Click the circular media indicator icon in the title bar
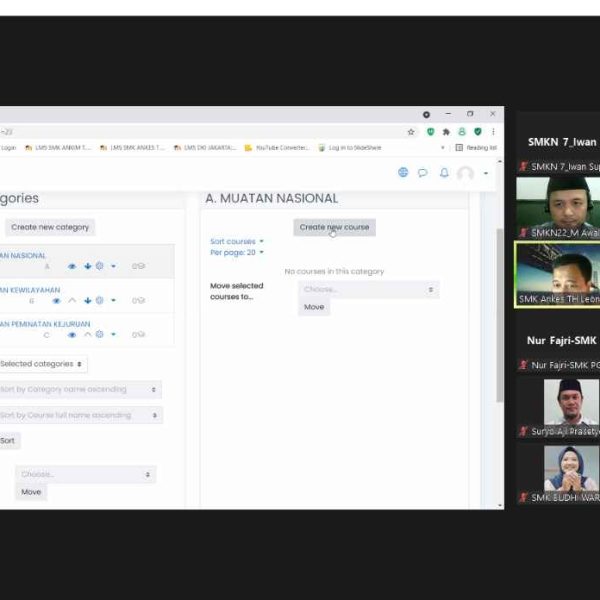Image resolution: width=600 pixels, height=600 pixels. 426,114
